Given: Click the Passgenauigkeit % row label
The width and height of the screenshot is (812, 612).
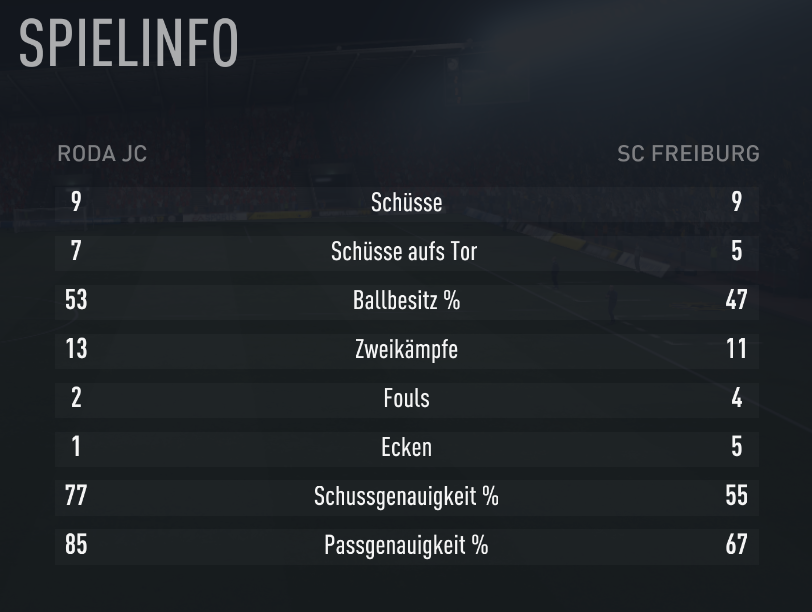Looking at the screenshot, I should click(x=407, y=545).
